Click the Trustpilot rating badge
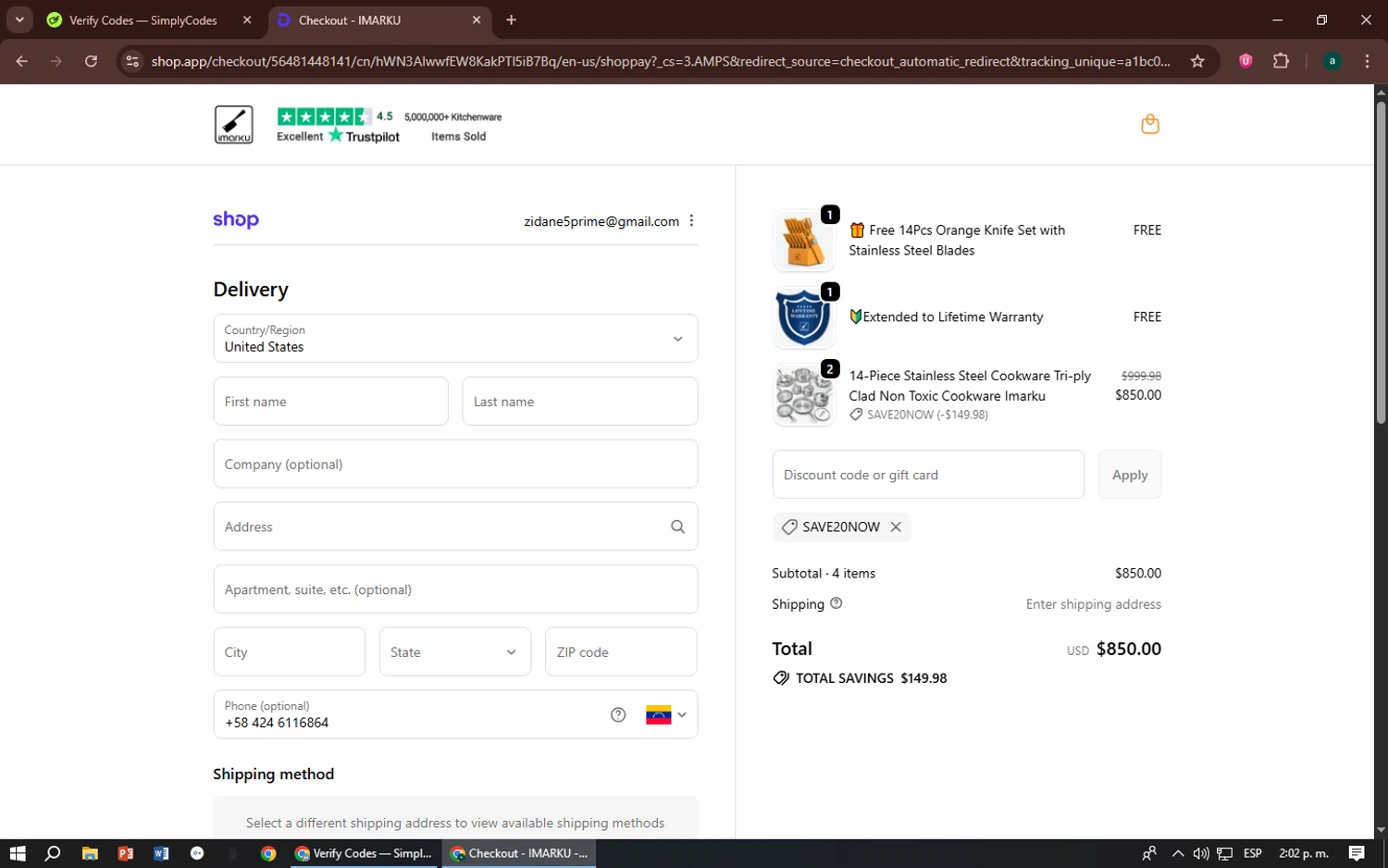 point(339,125)
